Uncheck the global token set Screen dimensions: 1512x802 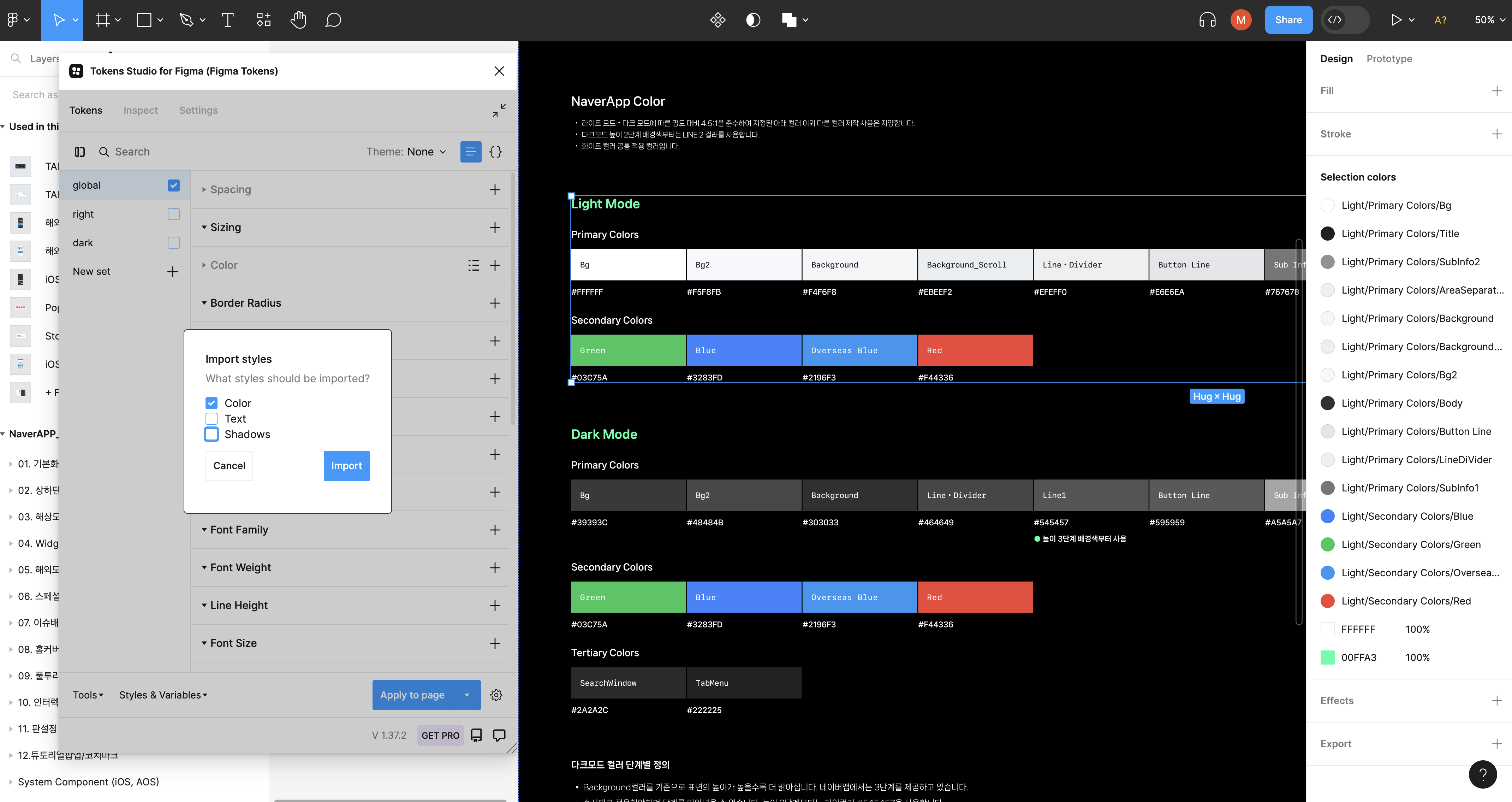click(x=174, y=185)
